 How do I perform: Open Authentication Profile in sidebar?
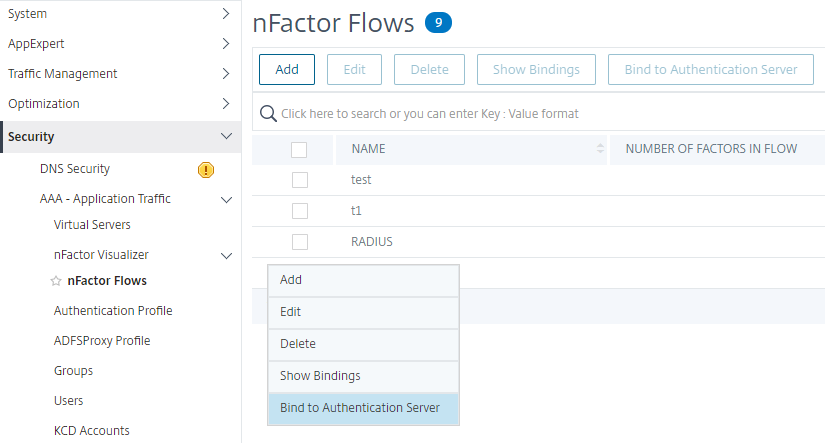click(x=113, y=311)
